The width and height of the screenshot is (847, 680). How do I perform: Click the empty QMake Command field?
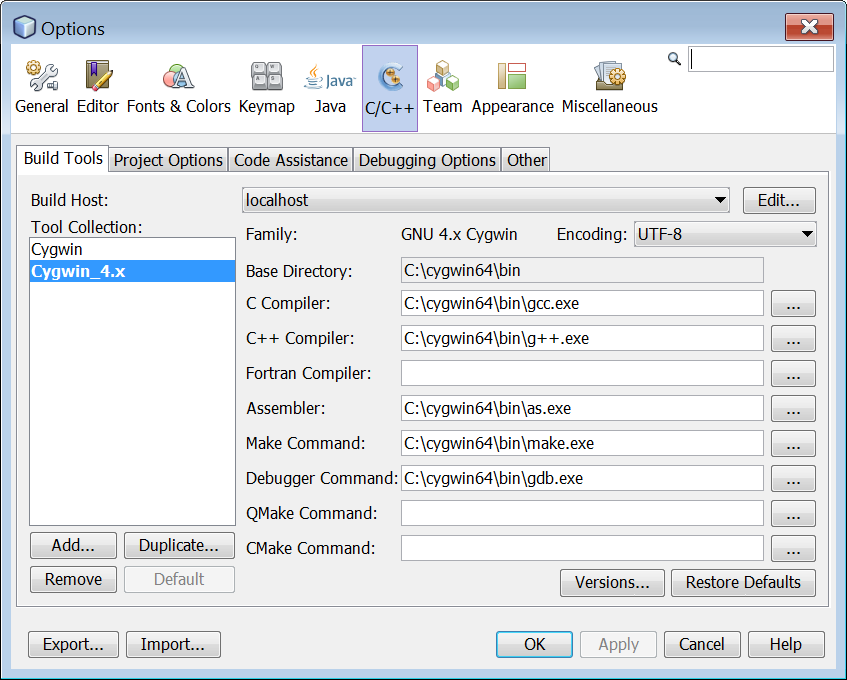(582, 513)
